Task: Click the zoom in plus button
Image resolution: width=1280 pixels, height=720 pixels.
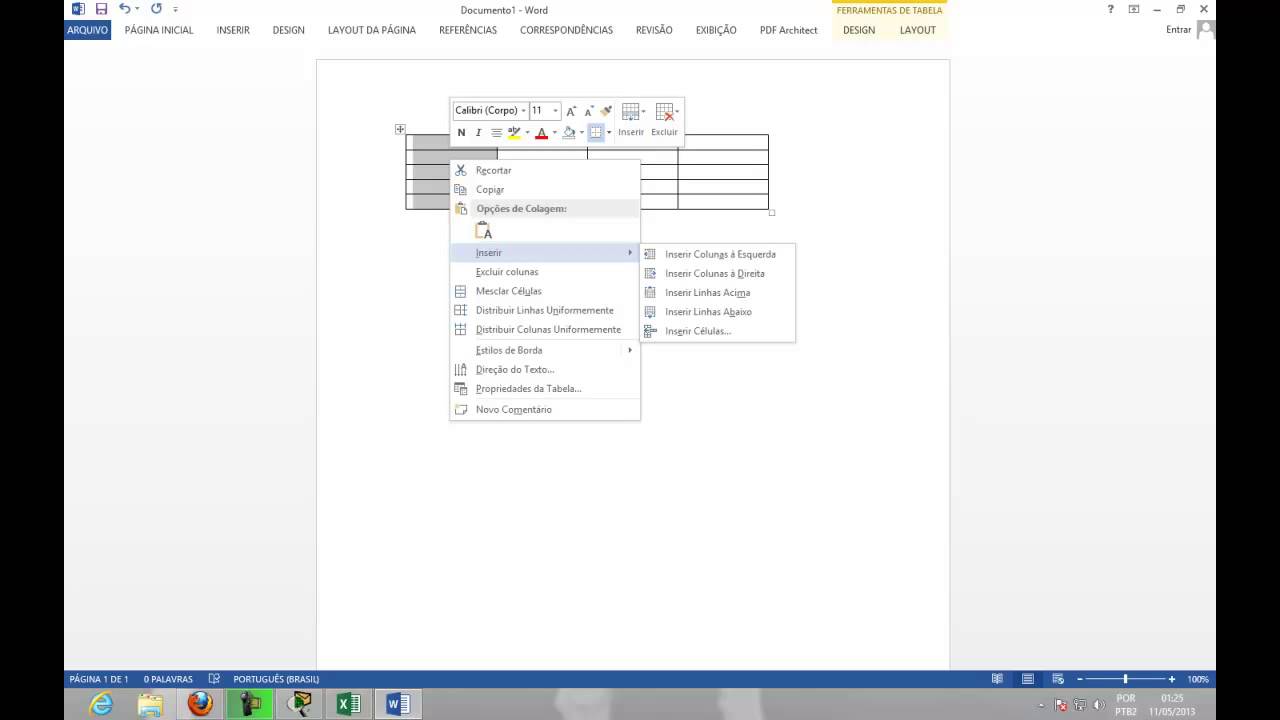Action: [1172, 679]
